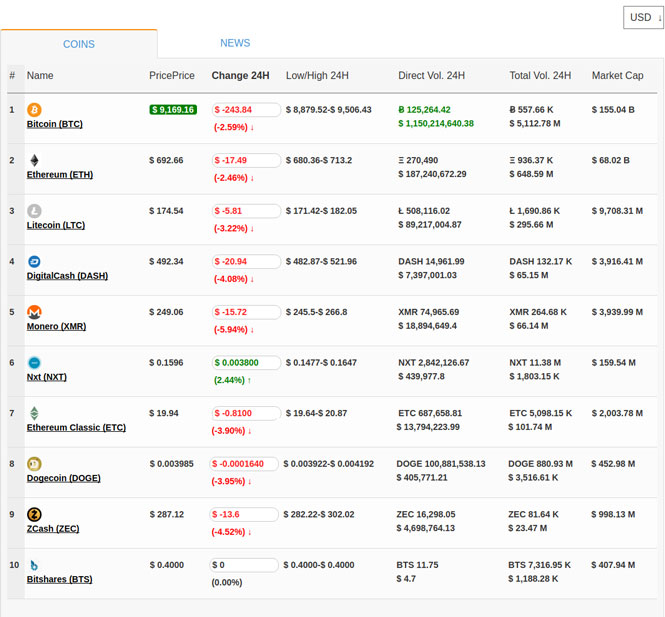Open the DigitalCash (DASH) link
Viewport: 665px width, 617px height.
point(67,276)
